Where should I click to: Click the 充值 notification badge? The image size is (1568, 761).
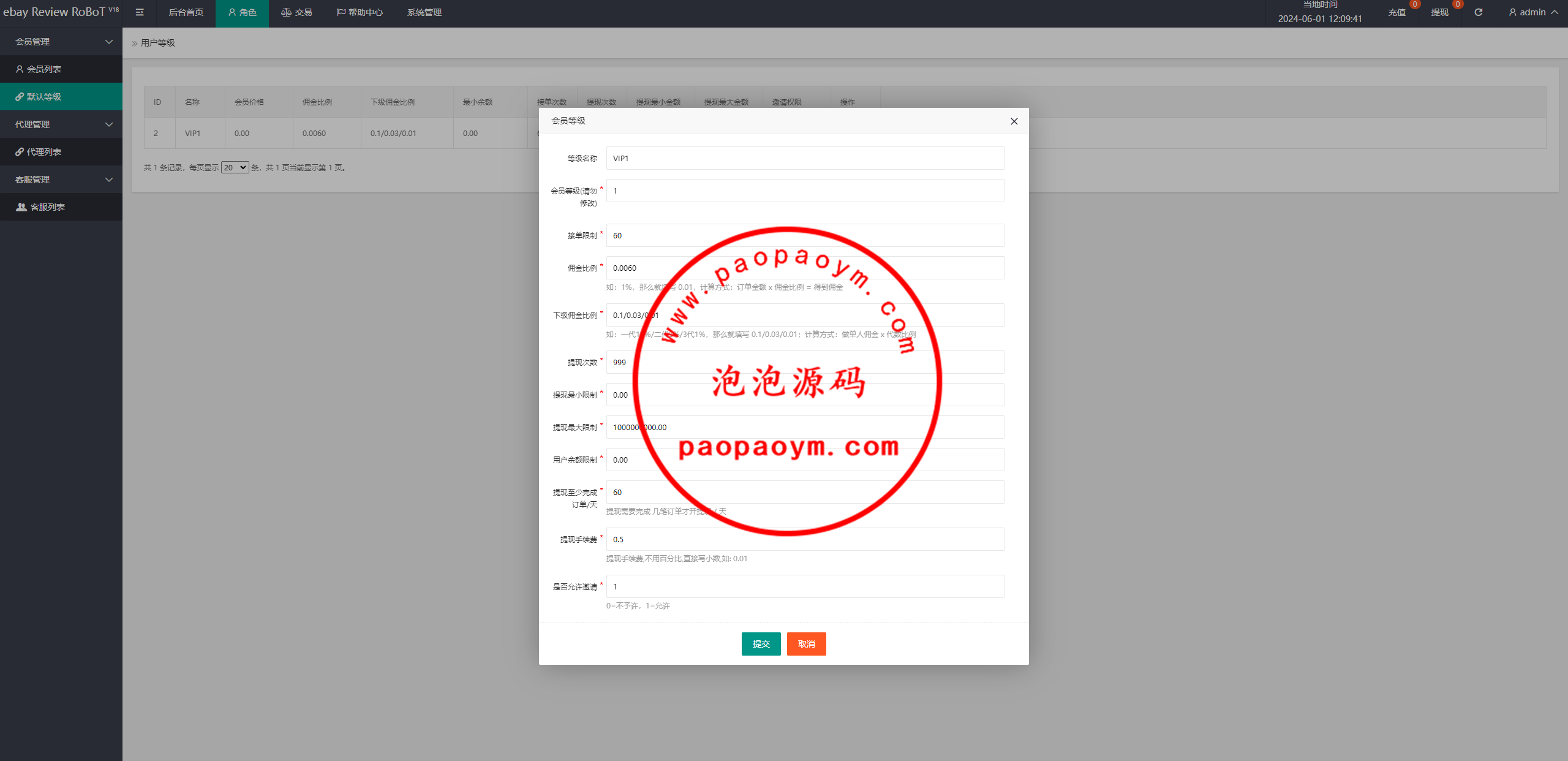pos(1415,4)
